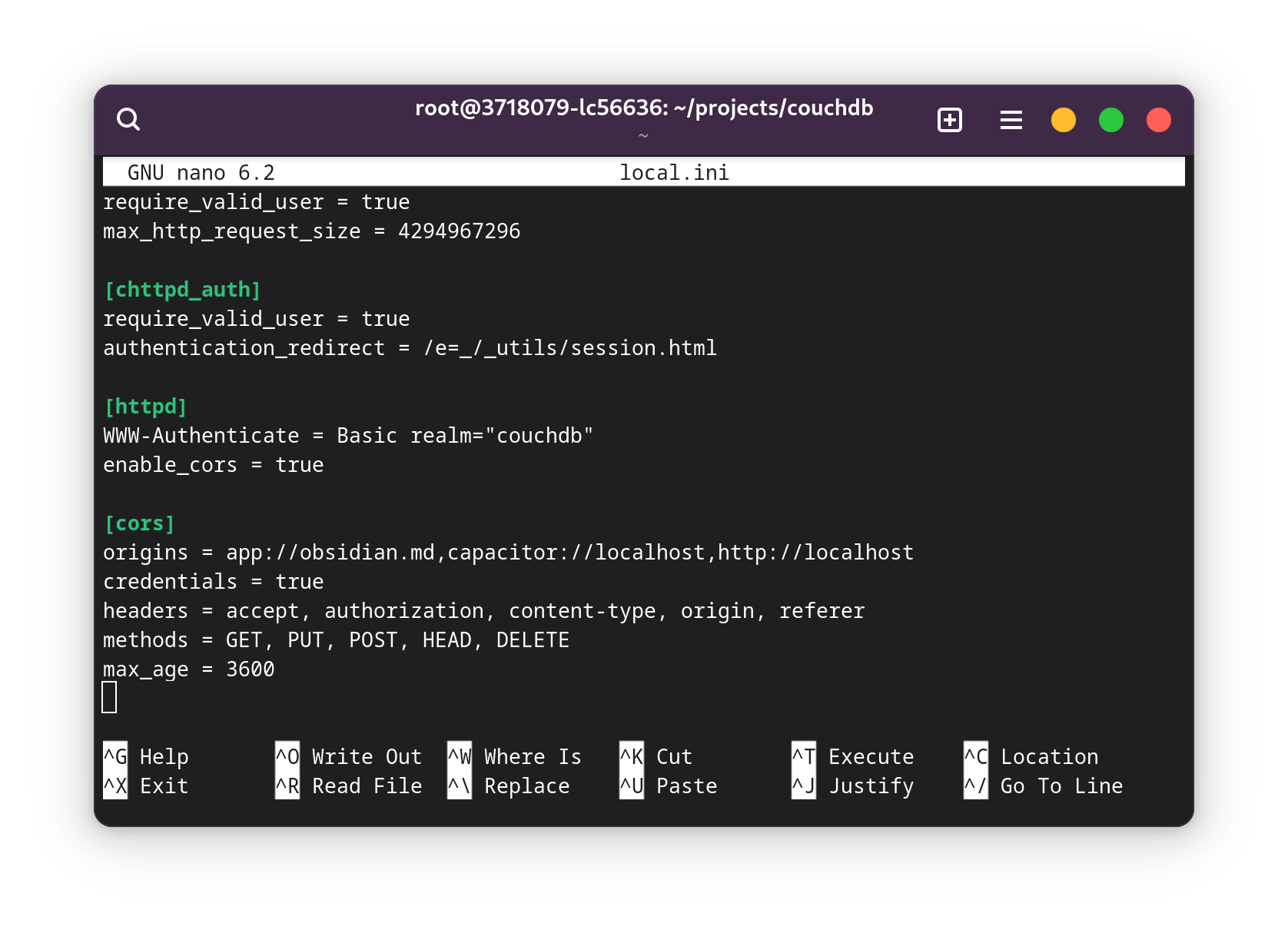Click the authentication_redirect line
This screenshot has height=930, width=1288.
tap(410, 348)
